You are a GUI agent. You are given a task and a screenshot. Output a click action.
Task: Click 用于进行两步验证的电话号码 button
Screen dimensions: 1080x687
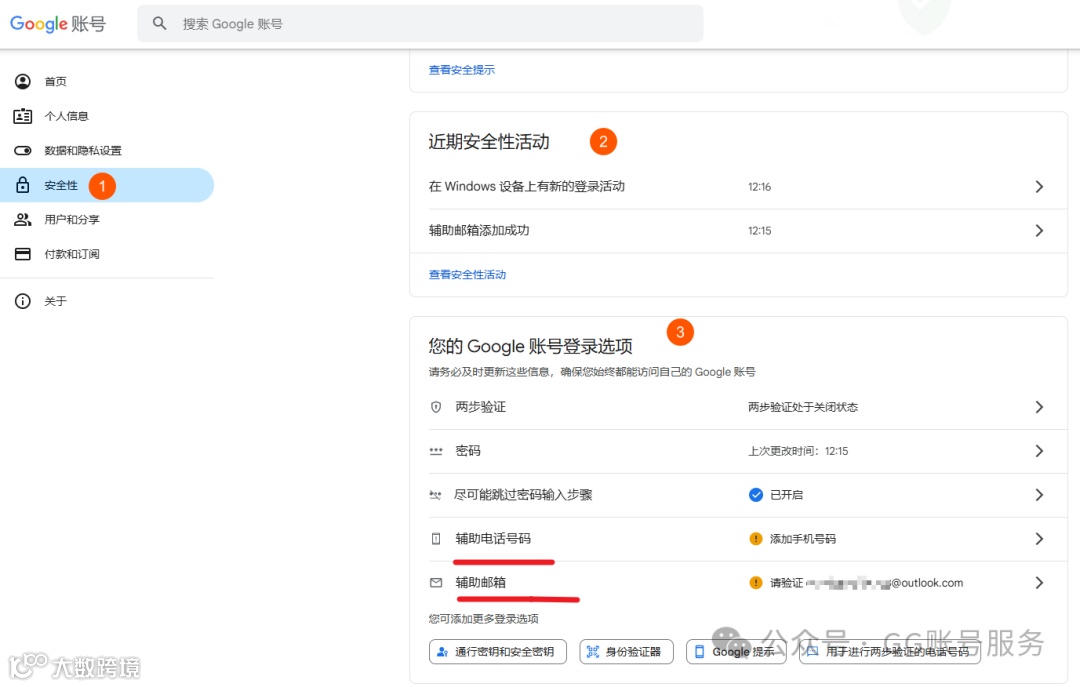890,652
